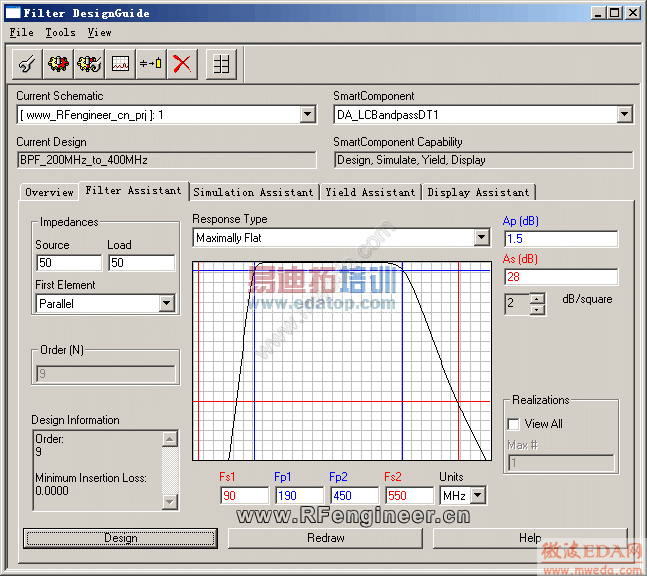Select the Filter Assistant tab

(x=133, y=191)
